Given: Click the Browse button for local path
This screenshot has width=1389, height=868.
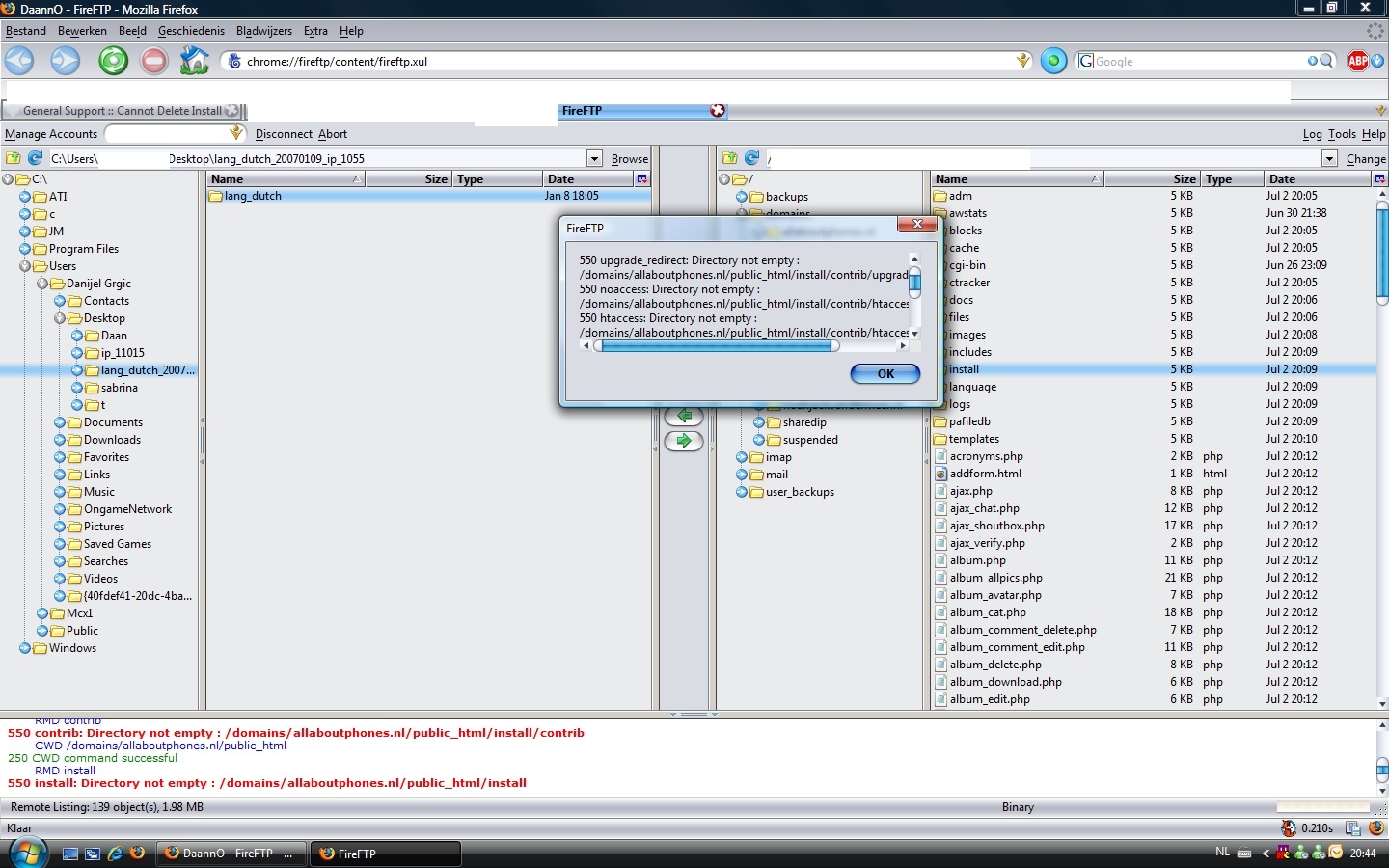Looking at the screenshot, I should point(630,159).
